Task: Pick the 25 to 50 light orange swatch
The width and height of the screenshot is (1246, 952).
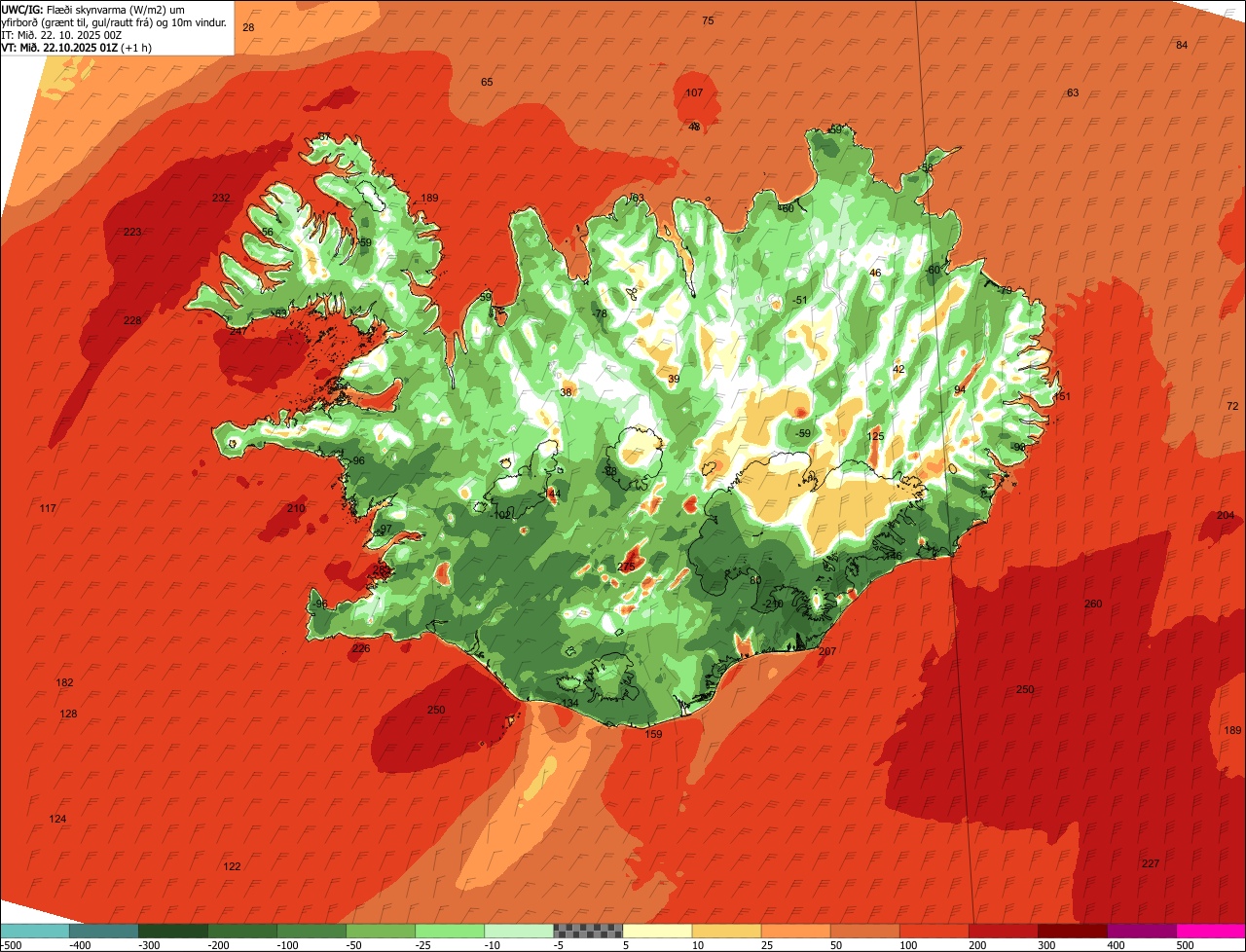Action: tap(795, 931)
